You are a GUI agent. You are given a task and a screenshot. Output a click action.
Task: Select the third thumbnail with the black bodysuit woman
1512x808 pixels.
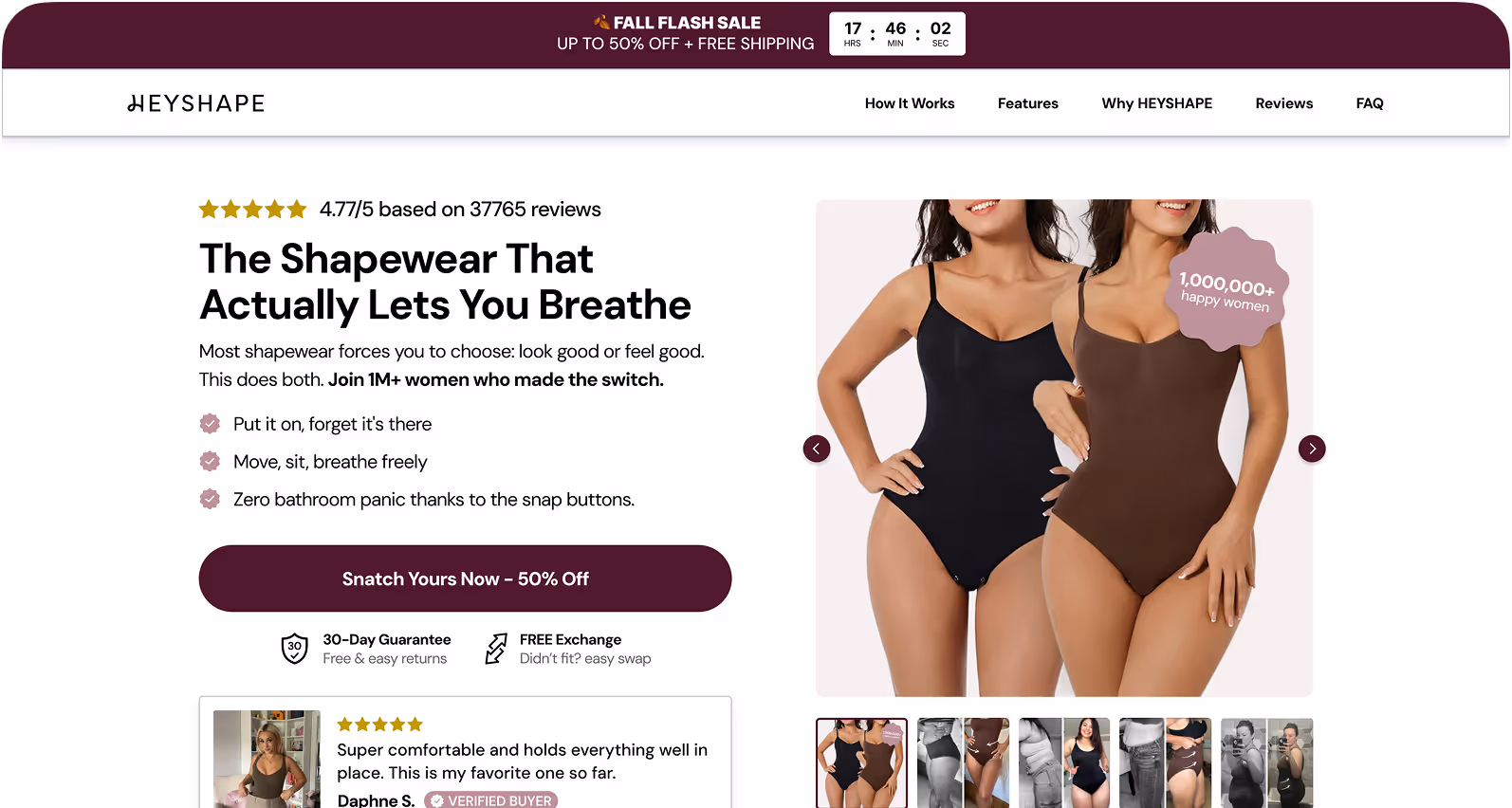coord(1064,763)
